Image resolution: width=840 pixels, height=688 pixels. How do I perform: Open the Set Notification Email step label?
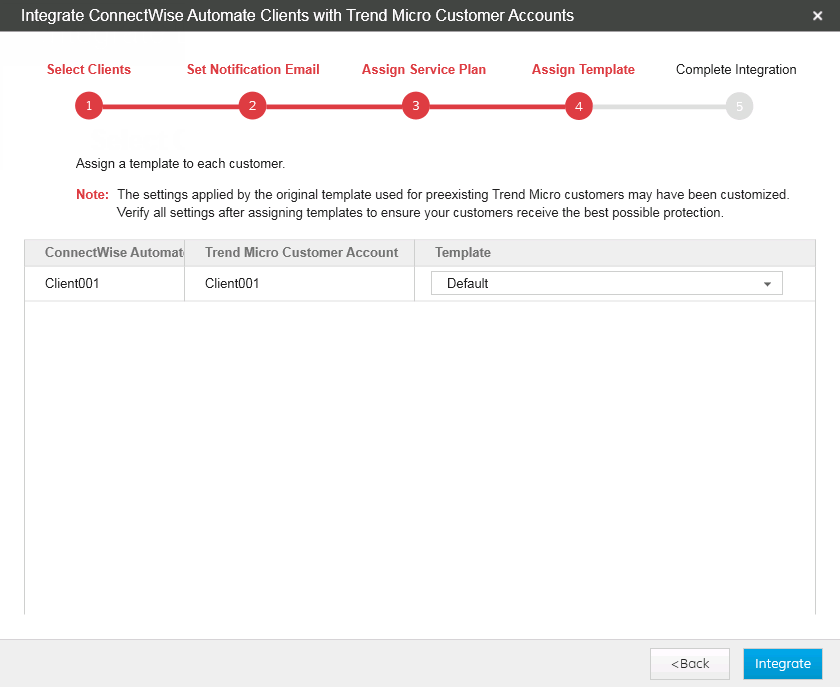coord(253,70)
